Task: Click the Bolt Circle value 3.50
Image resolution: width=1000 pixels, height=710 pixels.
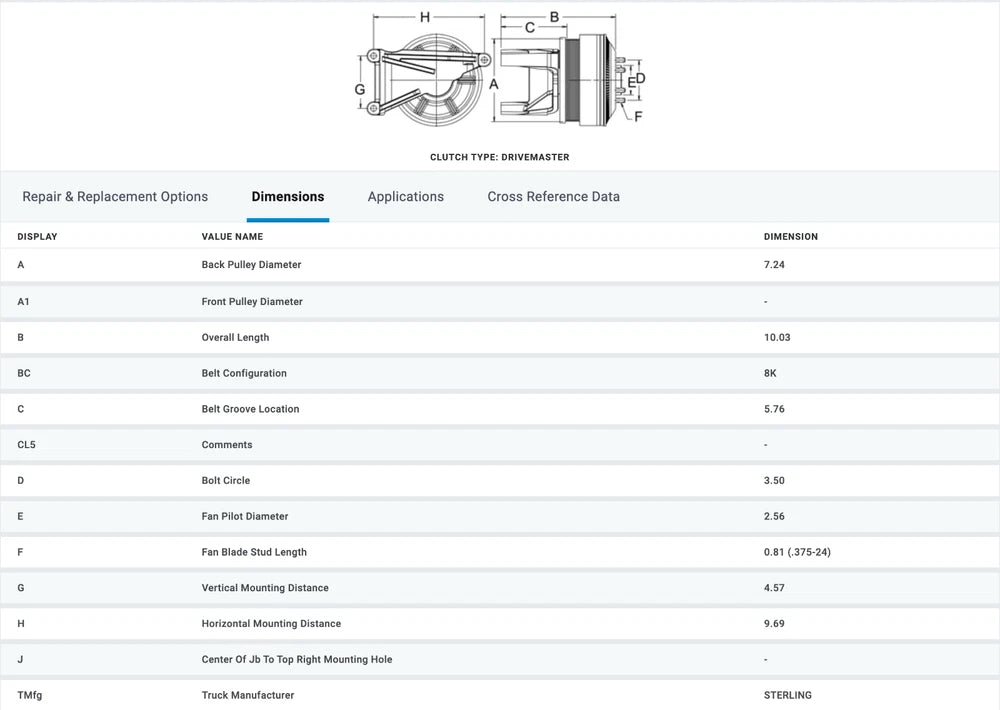Action: (x=774, y=480)
